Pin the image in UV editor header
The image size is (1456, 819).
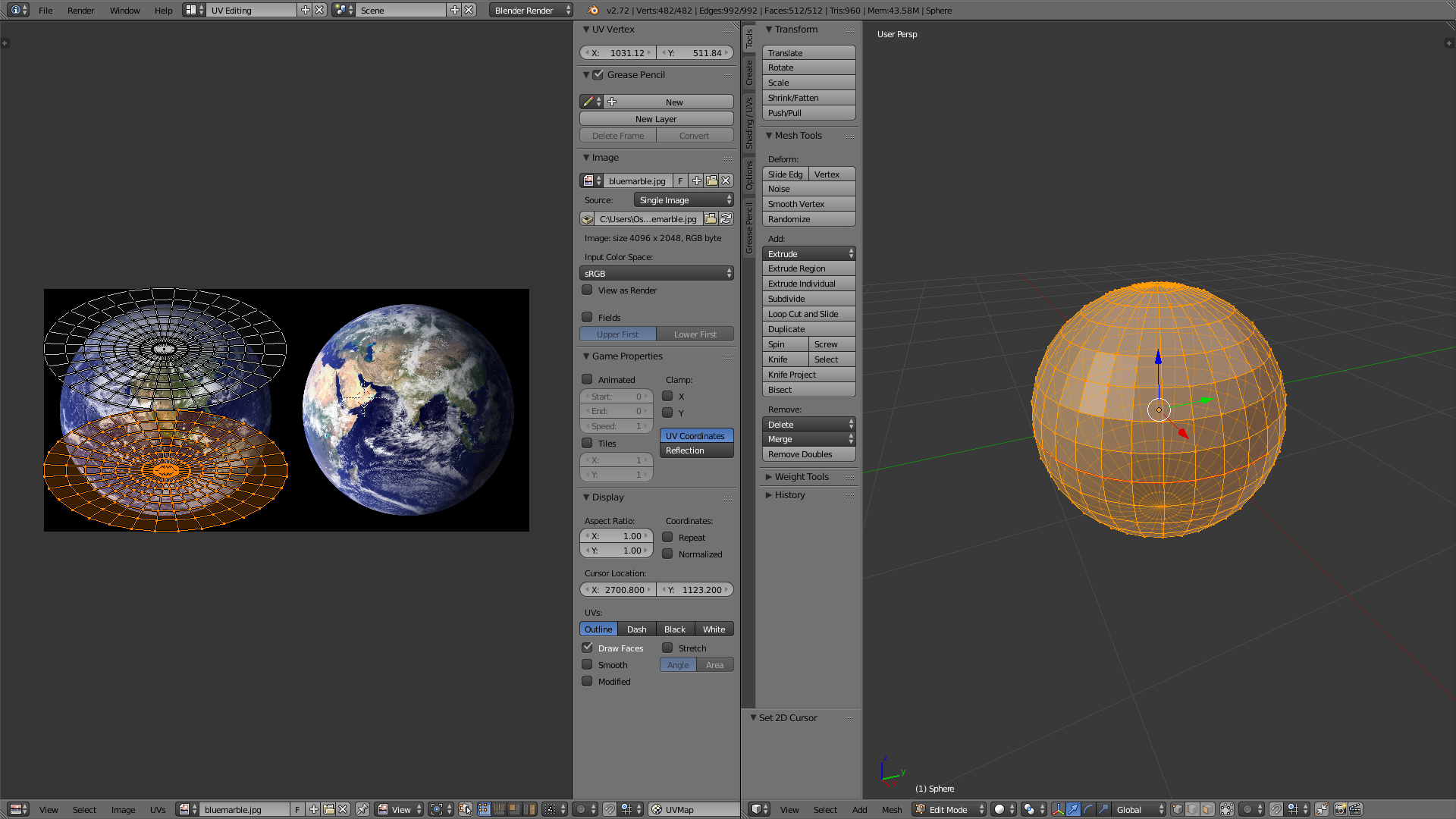(362, 809)
